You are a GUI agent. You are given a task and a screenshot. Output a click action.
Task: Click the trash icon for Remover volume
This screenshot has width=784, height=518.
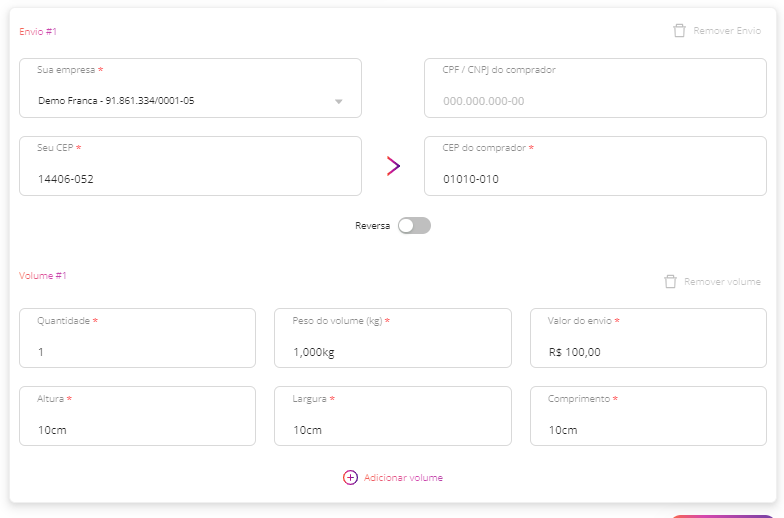(670, 282)
